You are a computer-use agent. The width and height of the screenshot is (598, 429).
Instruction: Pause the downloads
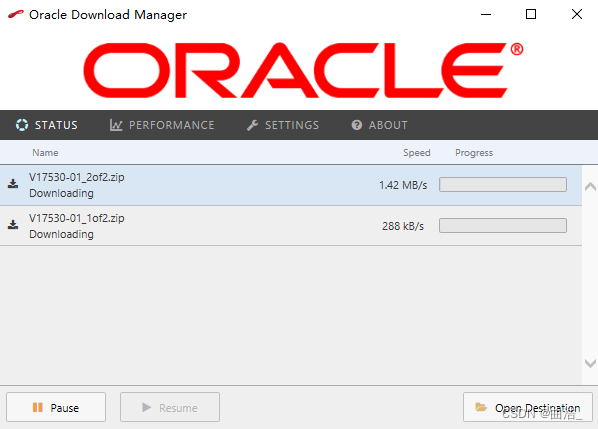click(56, 407)
